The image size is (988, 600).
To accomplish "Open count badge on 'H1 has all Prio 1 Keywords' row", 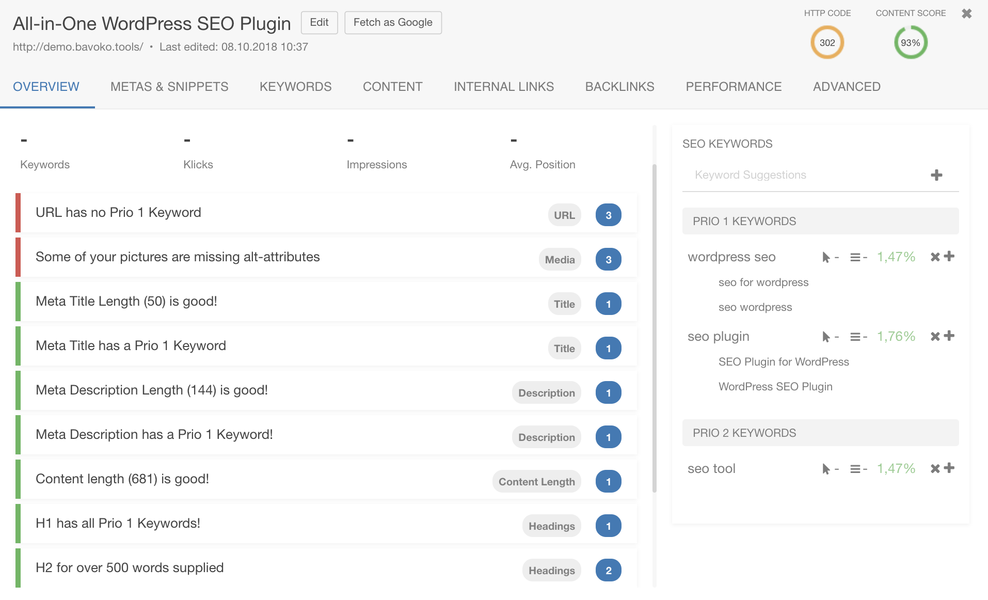I will [608, 526].
